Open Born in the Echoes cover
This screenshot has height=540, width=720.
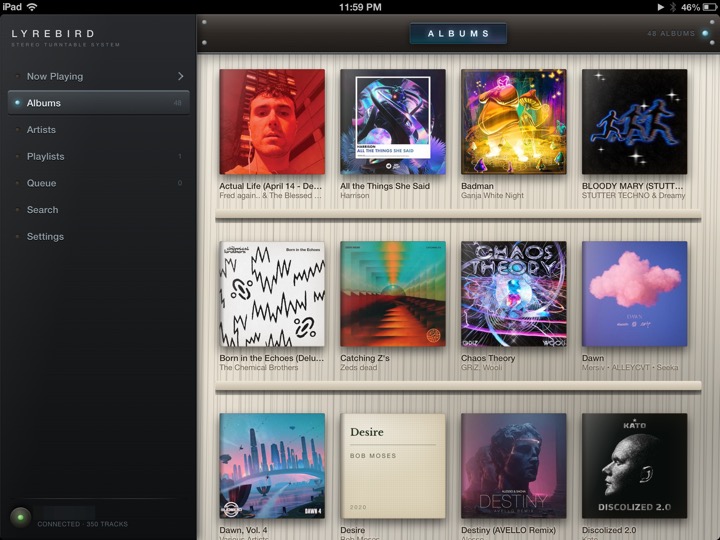[272, 294]
